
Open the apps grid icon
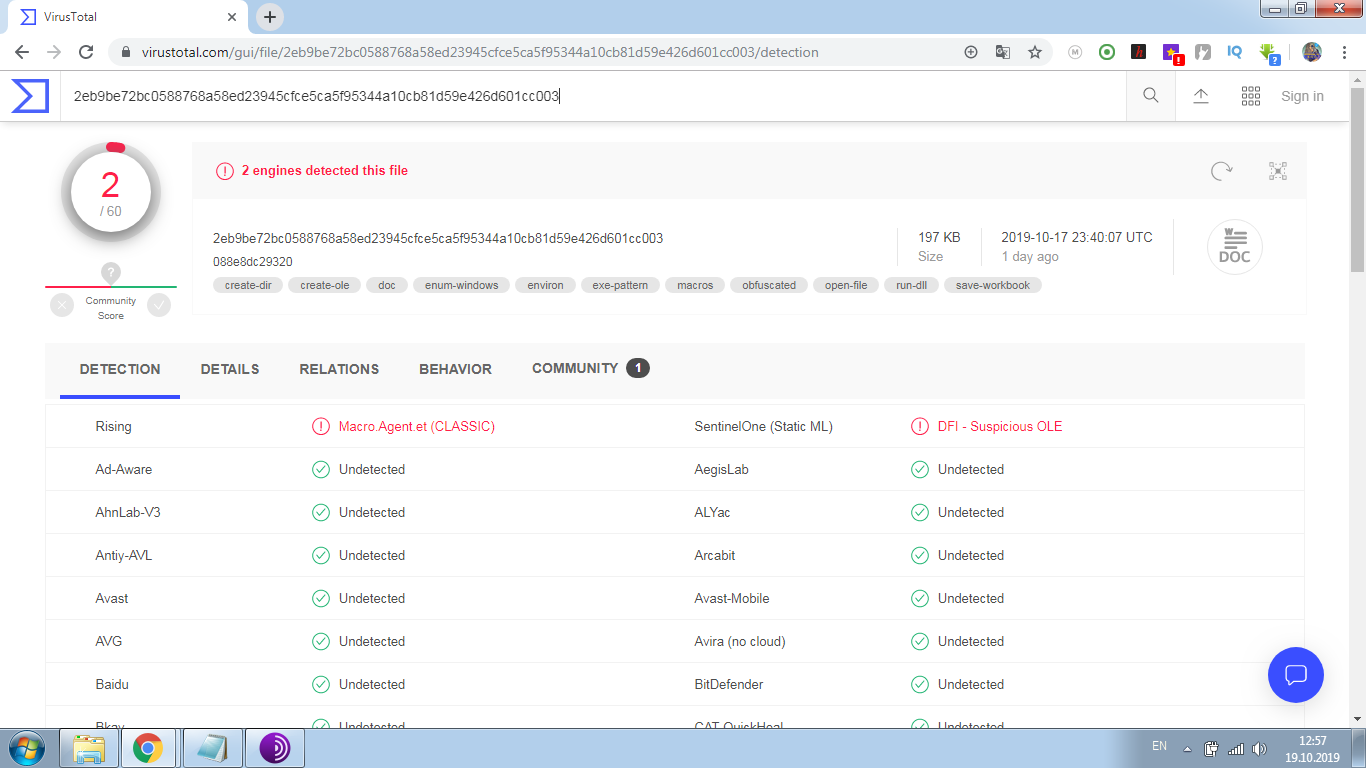[x=1250, y=96]
